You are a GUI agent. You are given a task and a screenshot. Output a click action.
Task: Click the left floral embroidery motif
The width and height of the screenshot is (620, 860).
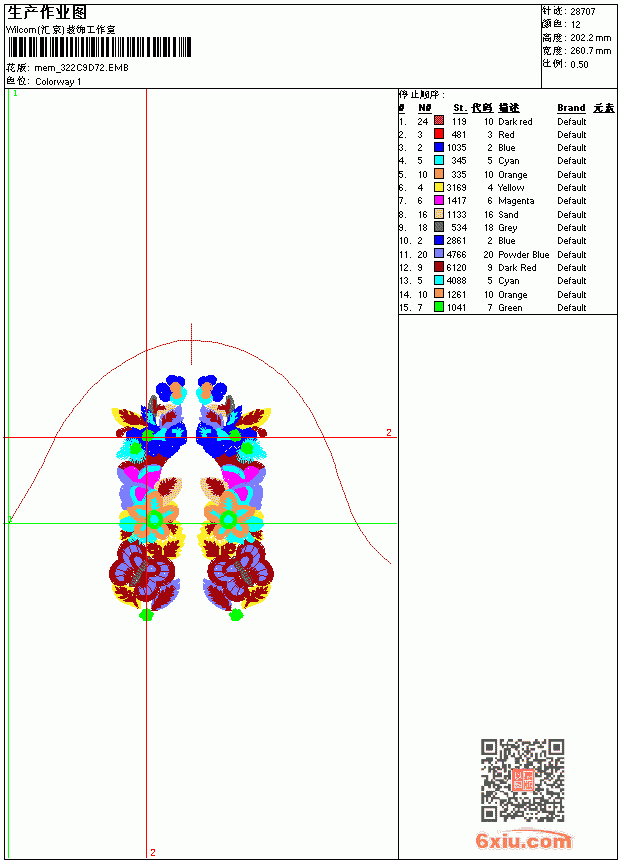[x=147, y=497]
